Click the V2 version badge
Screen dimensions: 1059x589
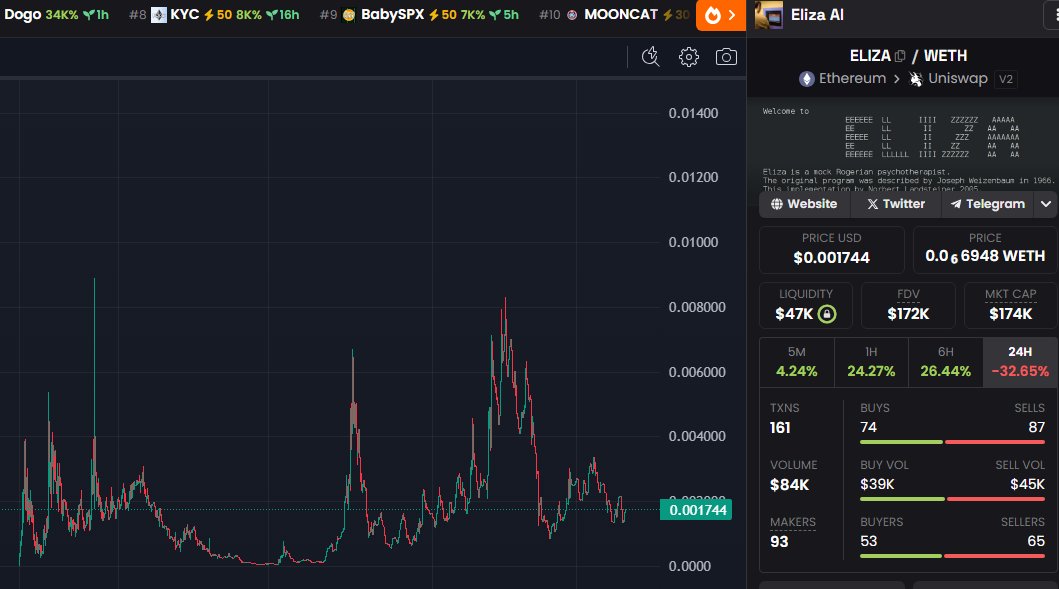point(1006,79)
